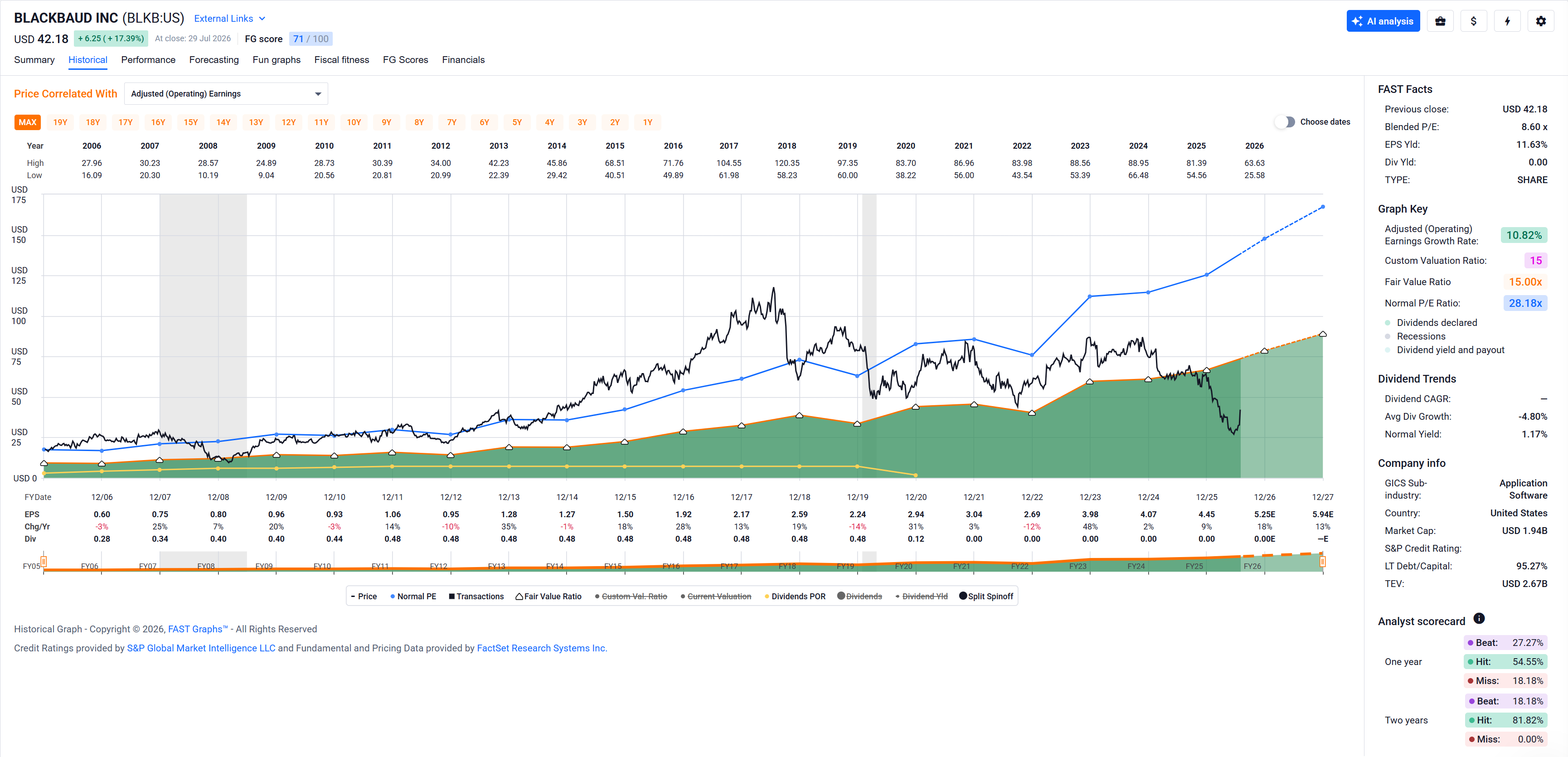Click the FY20 marker on timeline navigator
1568x757 pixels.
coord(903,566)
